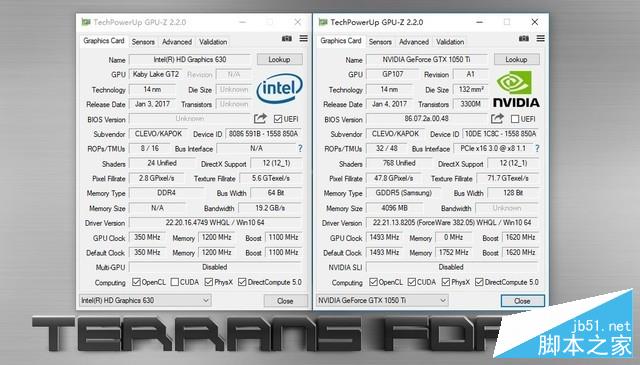This screenshot has height=365, width=640.
Task: Toggle the UEFI checkbox in the NVIDIA window
Action: [515, 119]
